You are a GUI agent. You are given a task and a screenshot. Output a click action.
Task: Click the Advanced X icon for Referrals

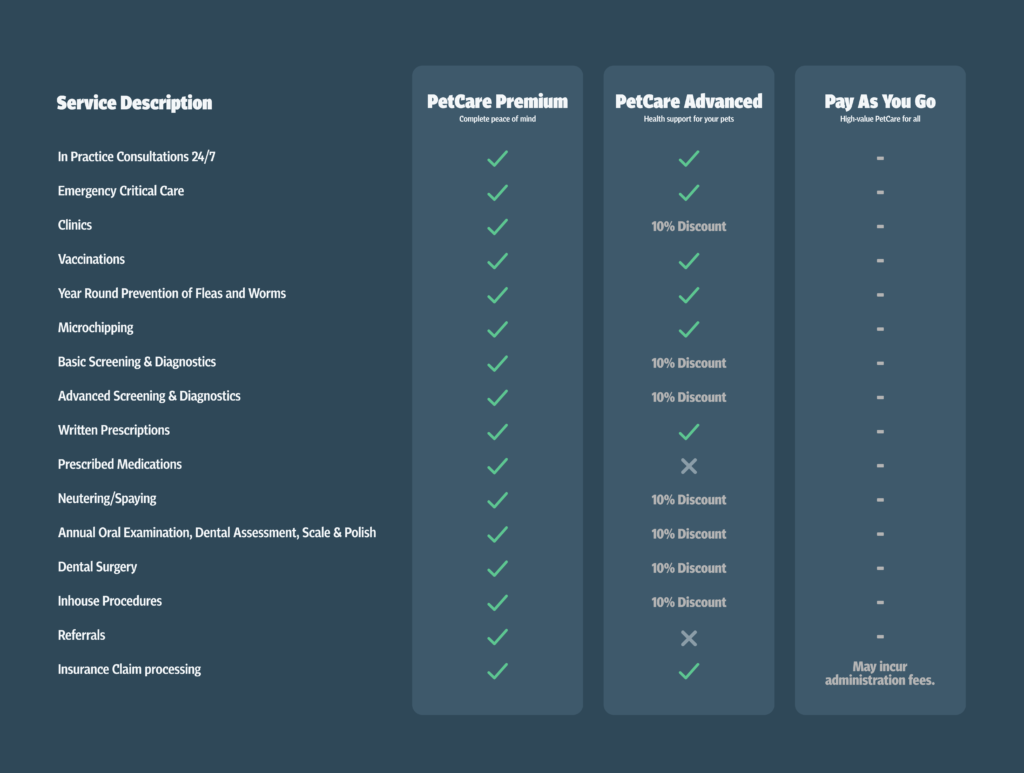click(x=688, y=637)
